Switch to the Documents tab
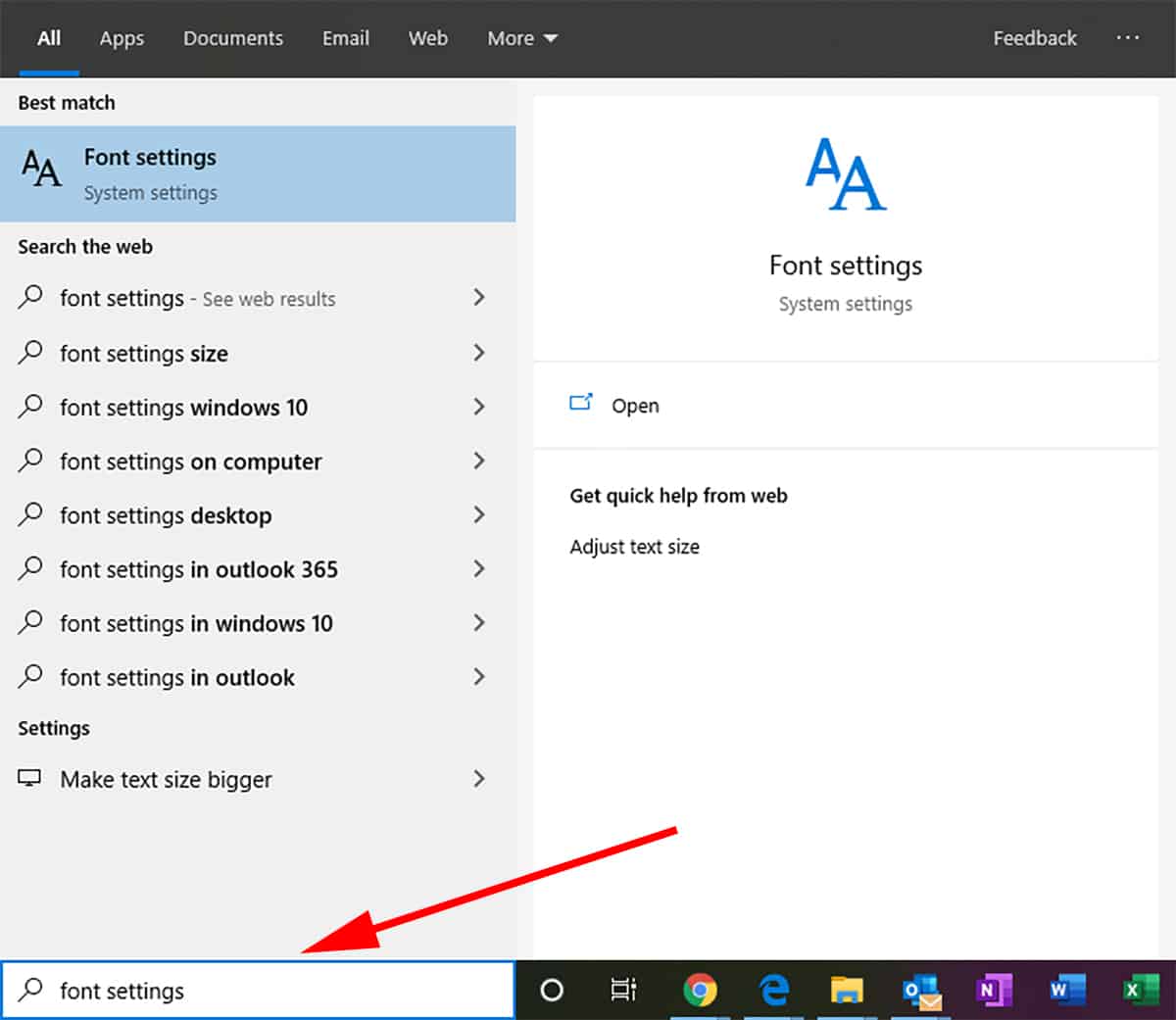 (233, 38)
